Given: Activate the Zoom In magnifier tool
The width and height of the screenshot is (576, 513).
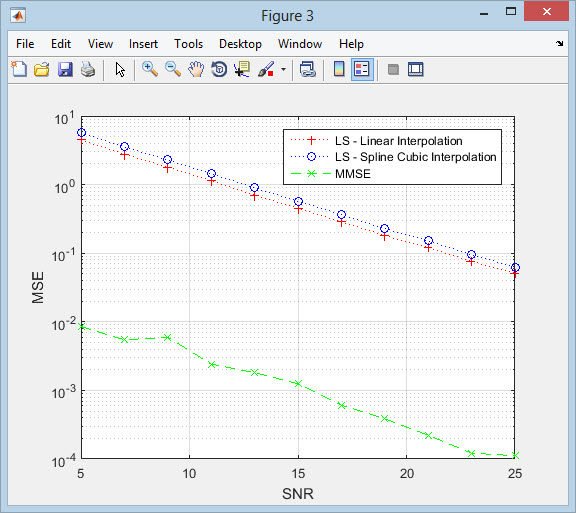Looking at the screenshot, I should (150, 69).
